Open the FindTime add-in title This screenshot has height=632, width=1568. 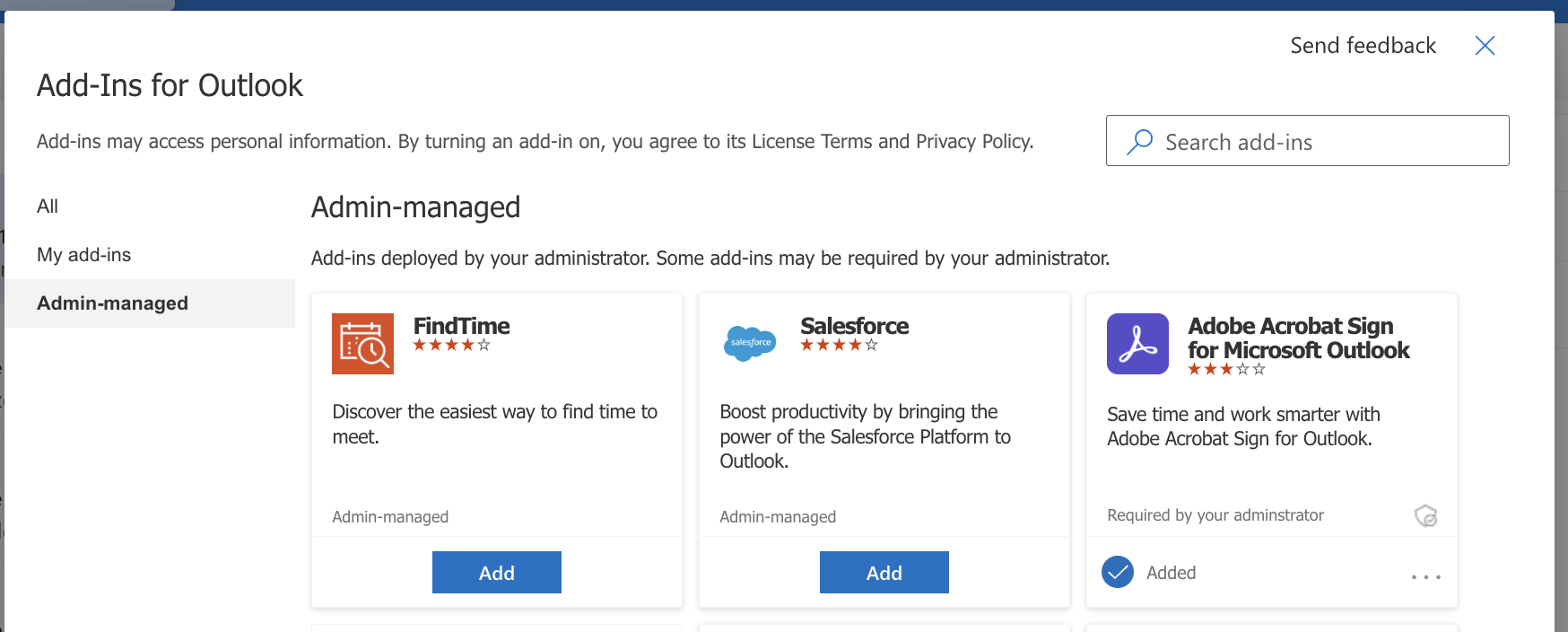[x=461, y=326]
